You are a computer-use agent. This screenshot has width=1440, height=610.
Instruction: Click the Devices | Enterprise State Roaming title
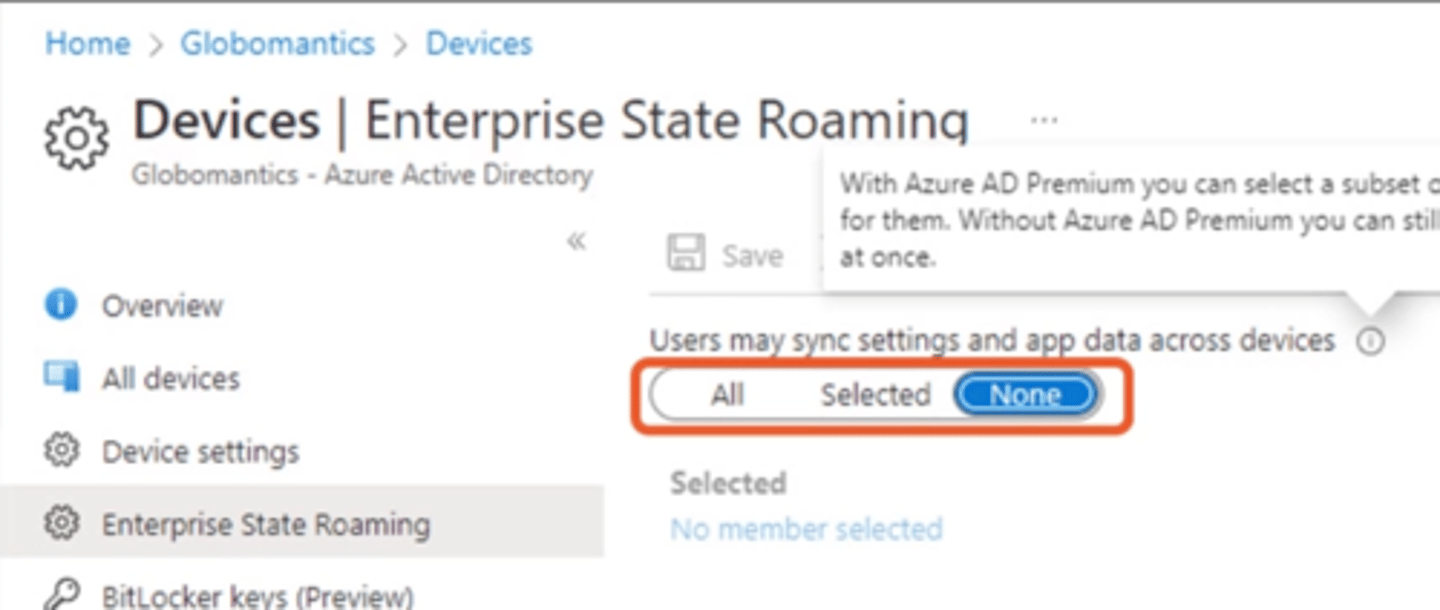click(551, 121)
